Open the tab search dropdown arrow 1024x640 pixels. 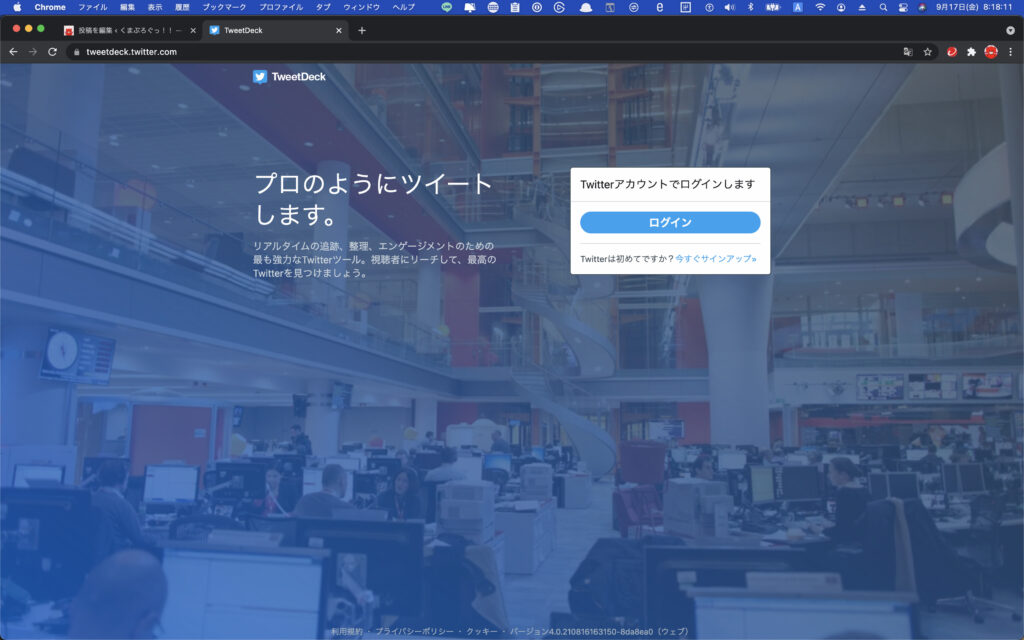(1010, 30)
